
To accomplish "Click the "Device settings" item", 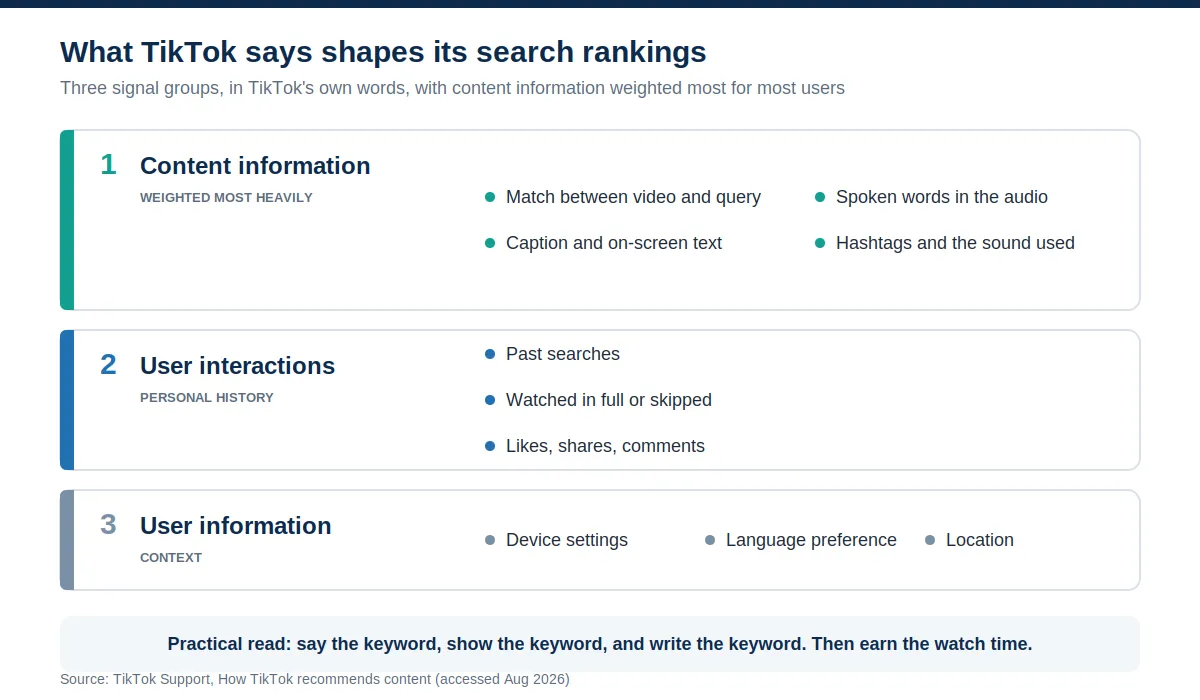I will (x=567, y=540).
